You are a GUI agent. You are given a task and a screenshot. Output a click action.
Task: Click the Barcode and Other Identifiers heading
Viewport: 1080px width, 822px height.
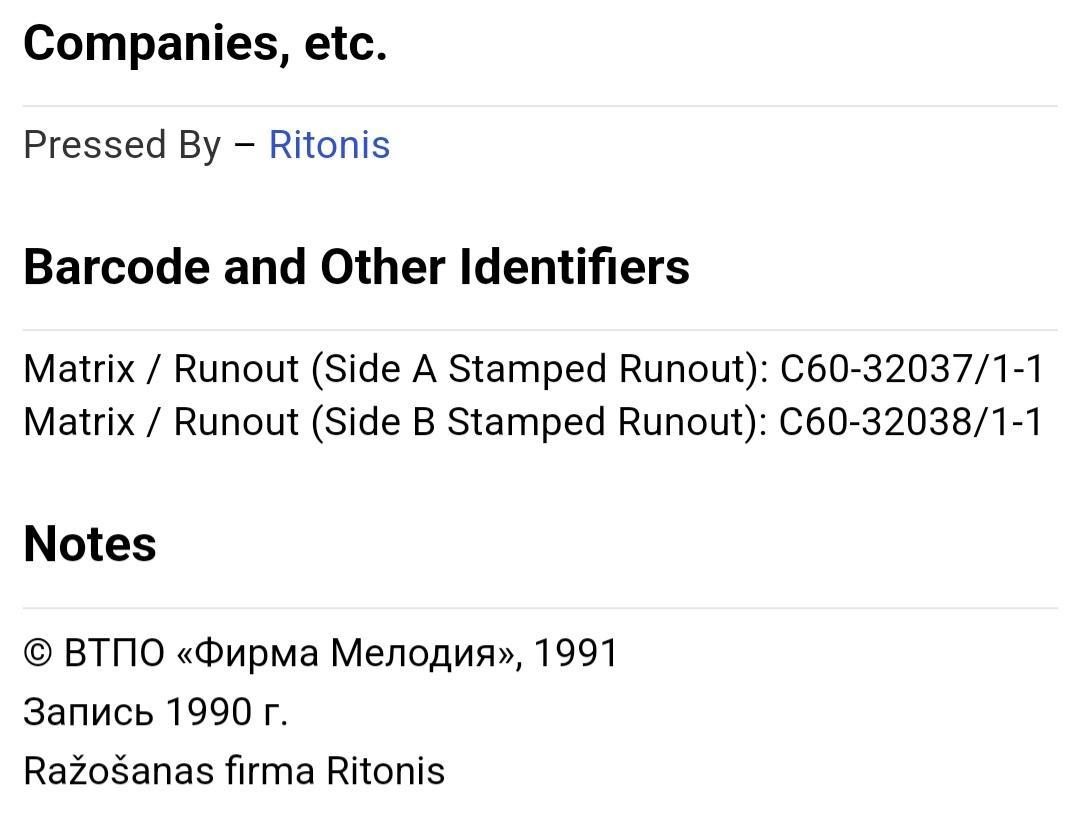coord(356,267)
